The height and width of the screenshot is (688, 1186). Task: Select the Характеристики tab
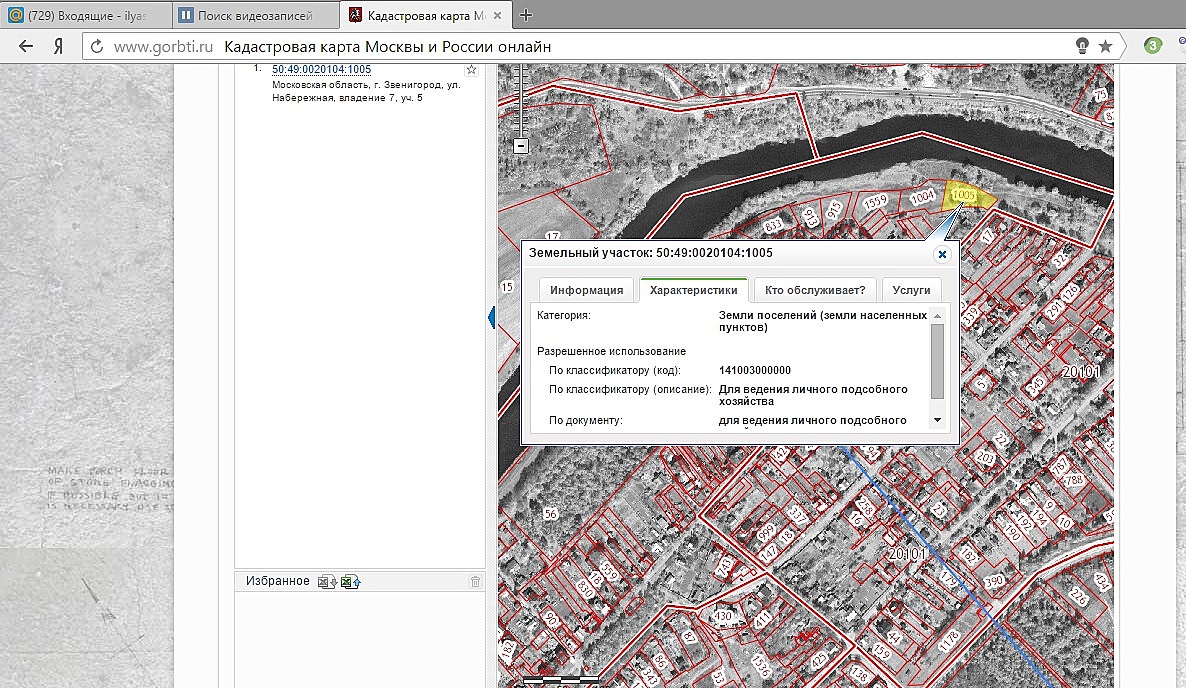click(693, 290)
